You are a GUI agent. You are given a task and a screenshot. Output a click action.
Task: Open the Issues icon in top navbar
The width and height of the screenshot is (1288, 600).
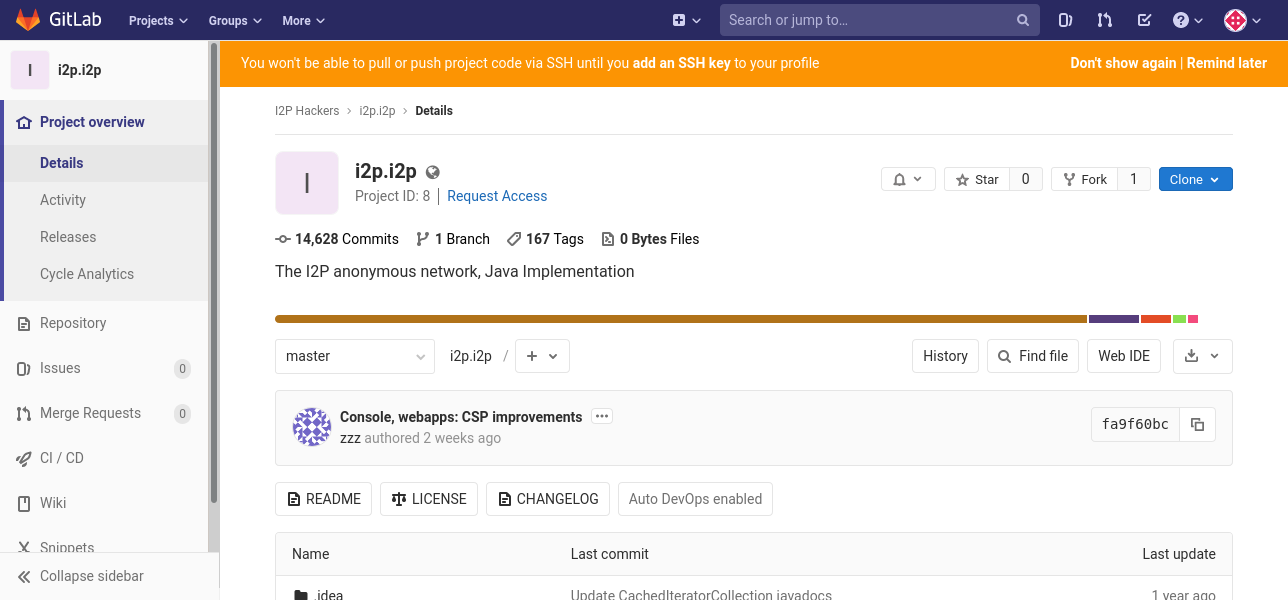[1065, 20]
